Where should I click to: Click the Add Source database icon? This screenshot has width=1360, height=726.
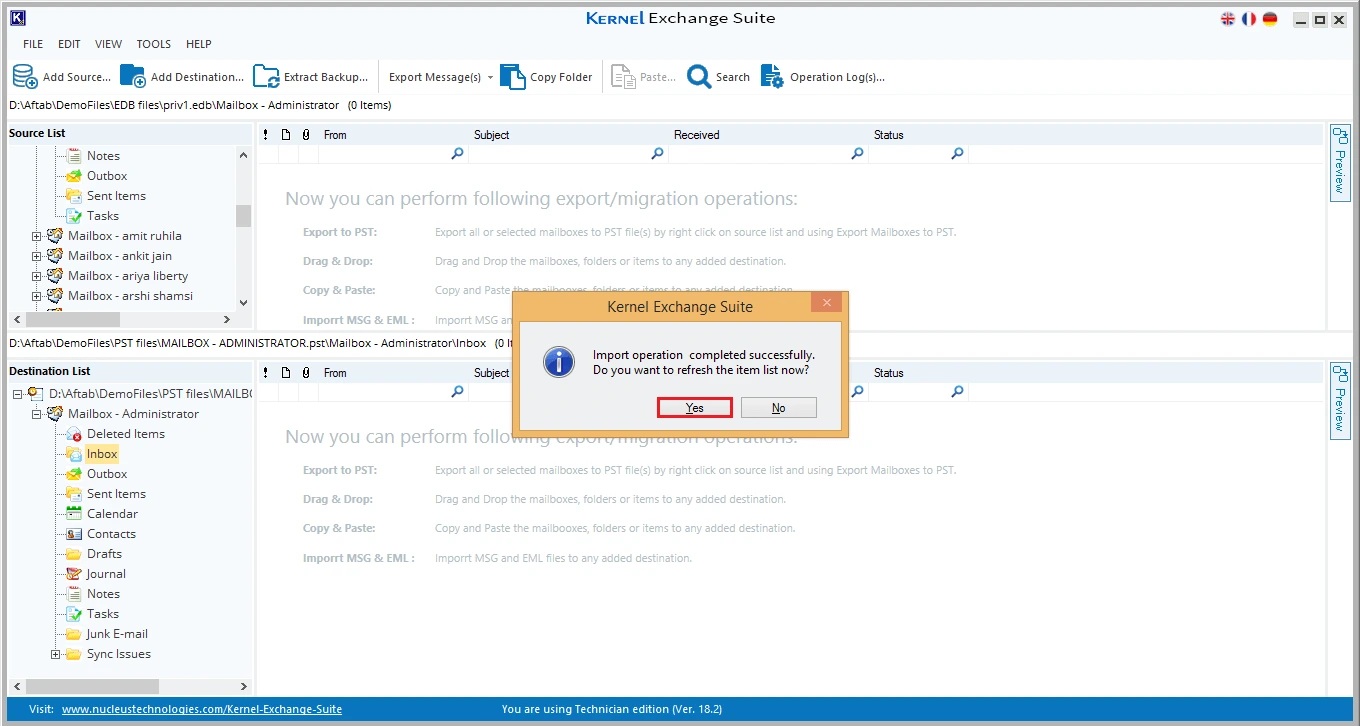coord(25,77)
